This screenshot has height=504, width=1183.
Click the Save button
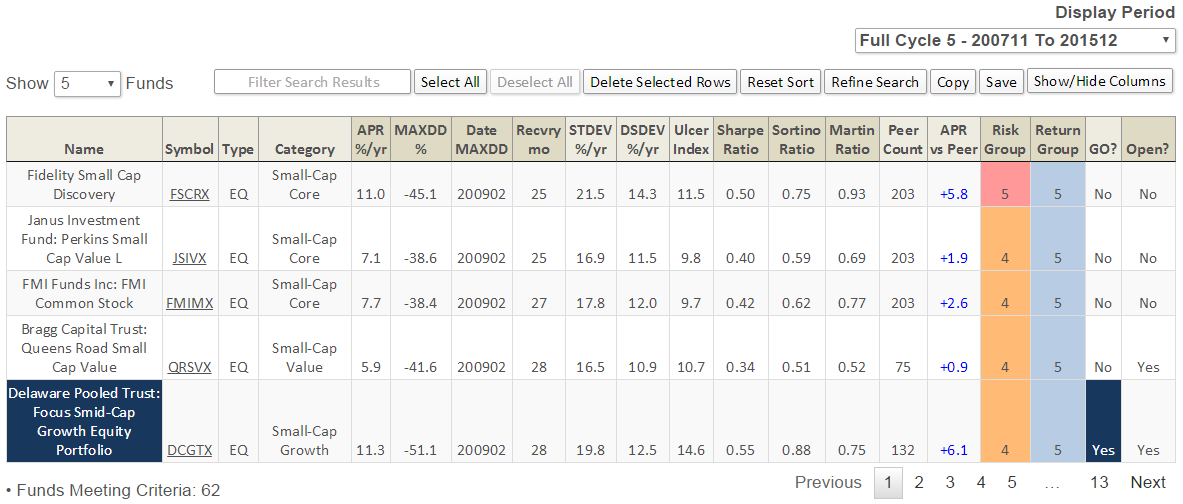coord(1000,82)
